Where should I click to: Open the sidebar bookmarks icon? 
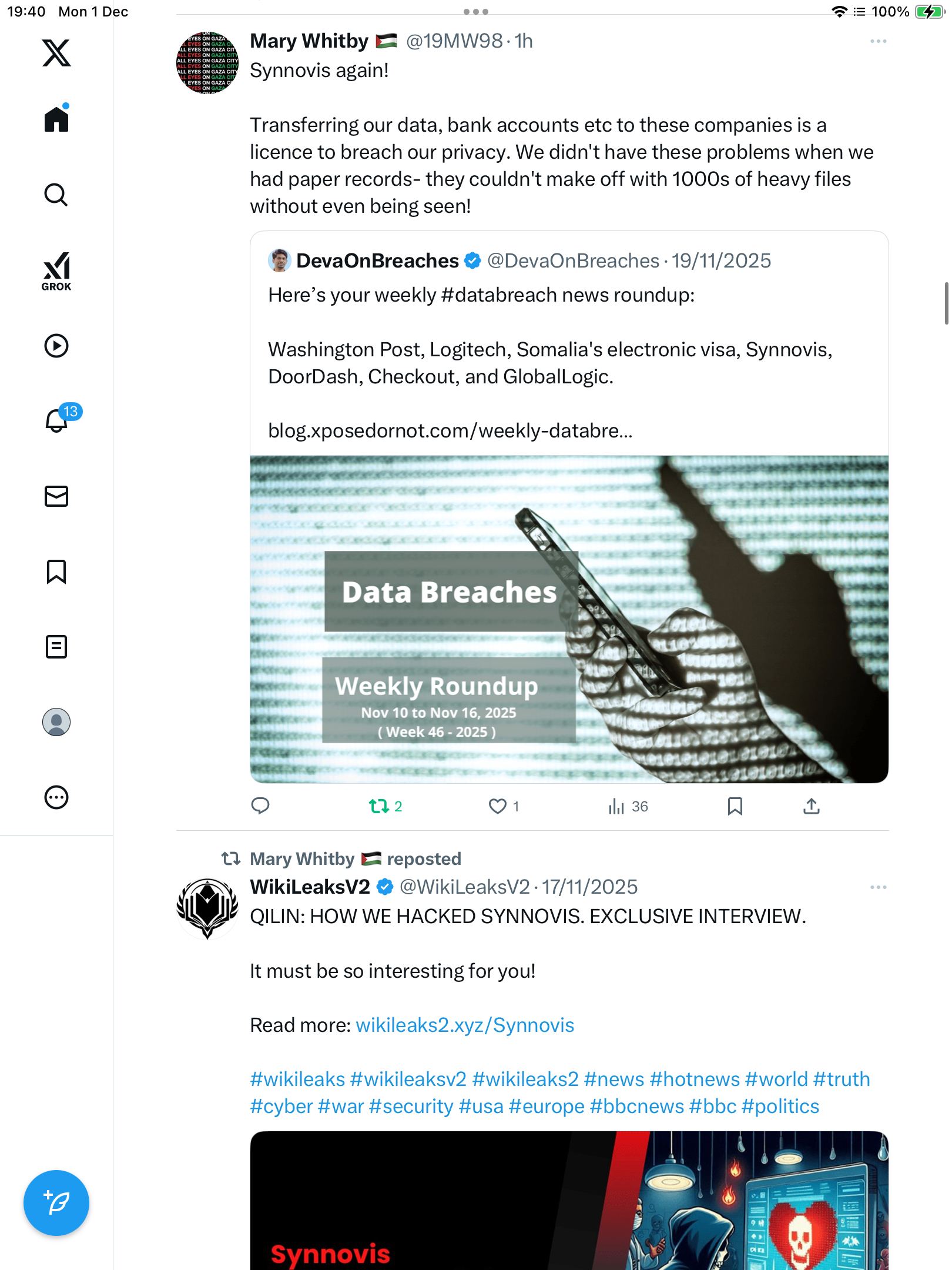pyautogui.click(x=56, y=571)
